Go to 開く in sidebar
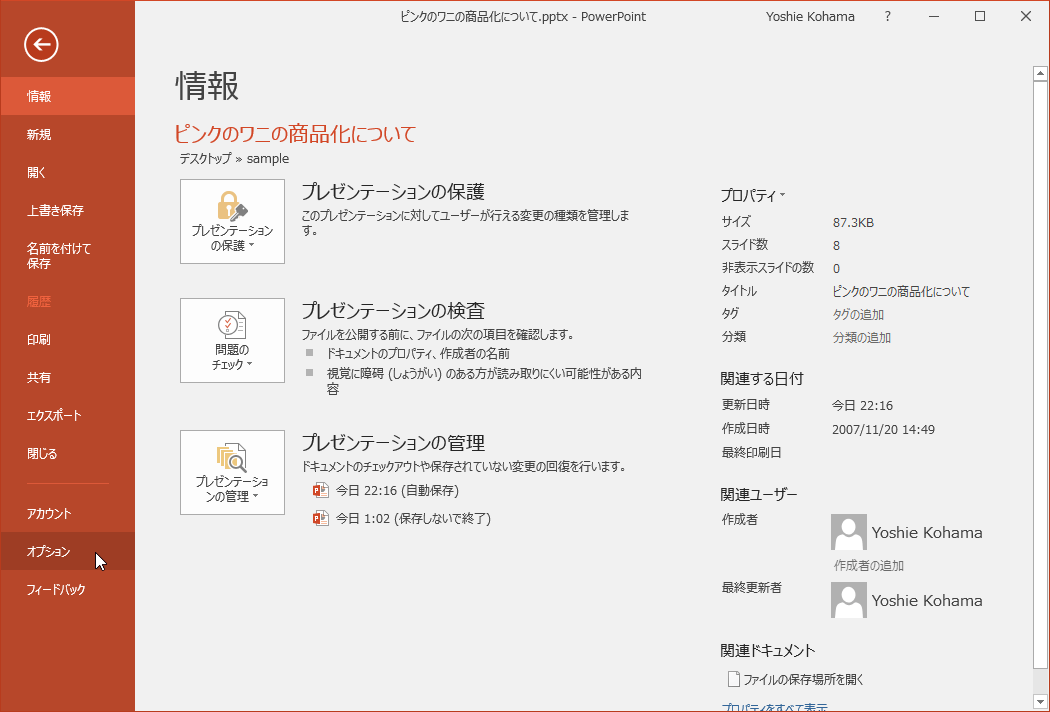Screen dimensions: 1050x712 point(68,172)
